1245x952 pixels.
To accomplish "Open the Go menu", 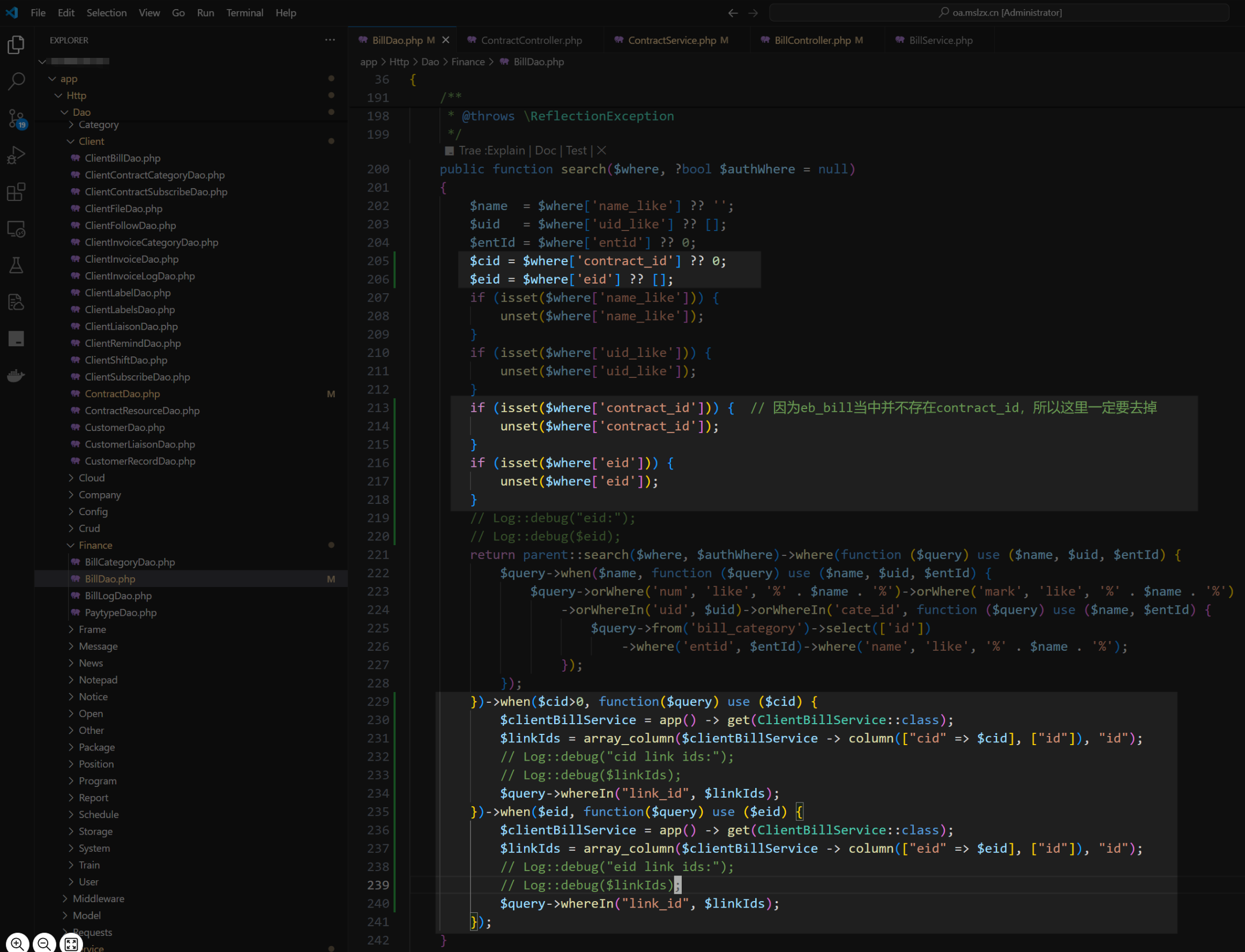I will 178,12.
